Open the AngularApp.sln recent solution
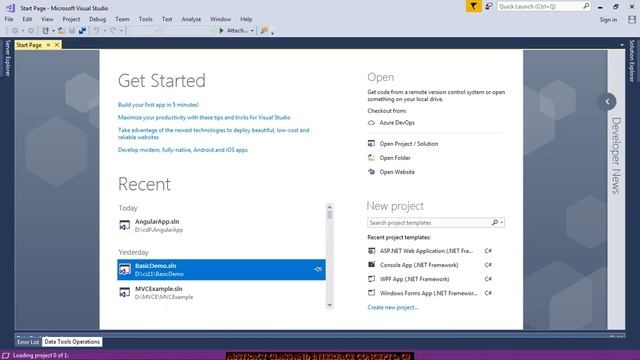The width and height of the screenshot is (640, 360). [221, 225]
